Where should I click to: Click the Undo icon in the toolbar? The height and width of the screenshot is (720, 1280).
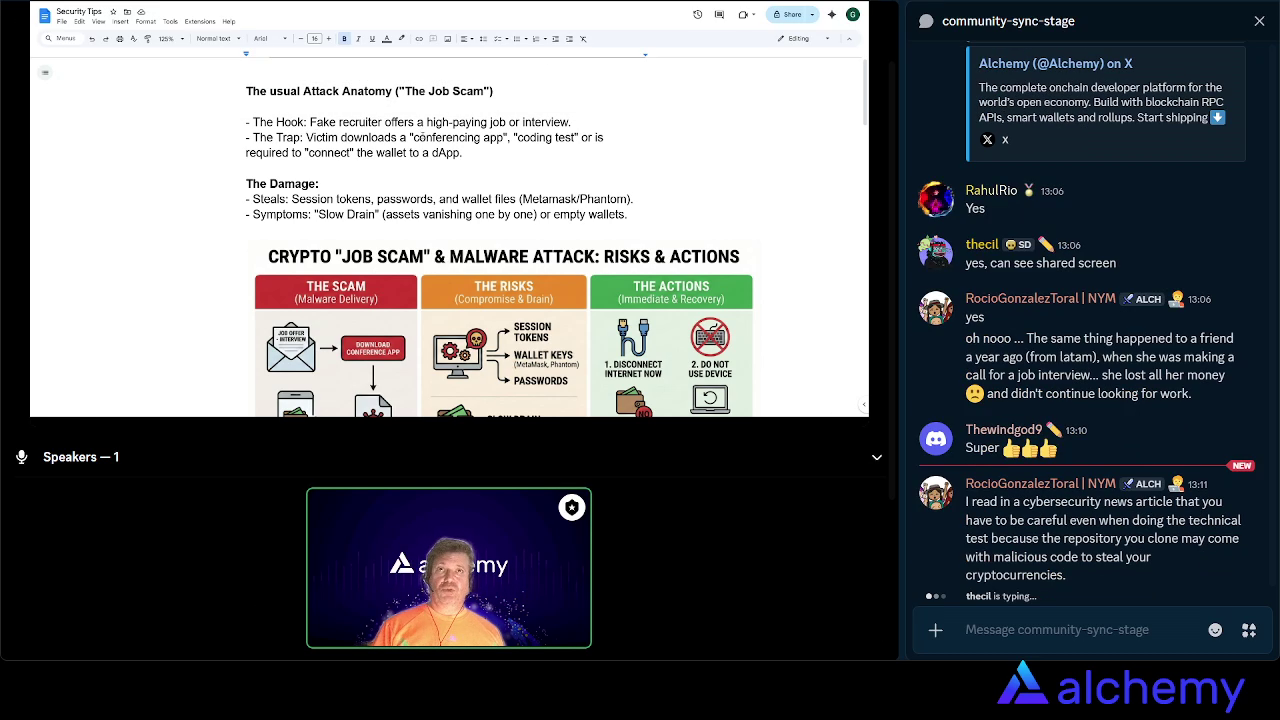91,38
